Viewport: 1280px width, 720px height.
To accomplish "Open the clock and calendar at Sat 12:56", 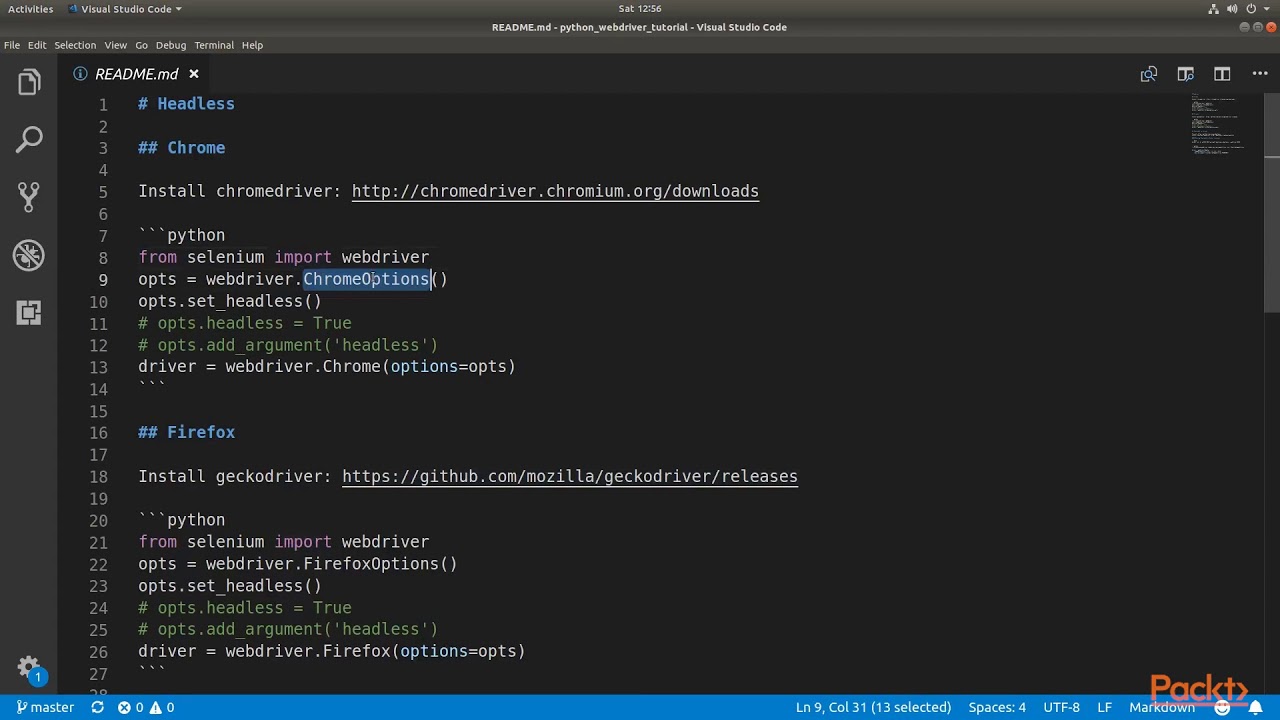I will click(x=640, y=9).
